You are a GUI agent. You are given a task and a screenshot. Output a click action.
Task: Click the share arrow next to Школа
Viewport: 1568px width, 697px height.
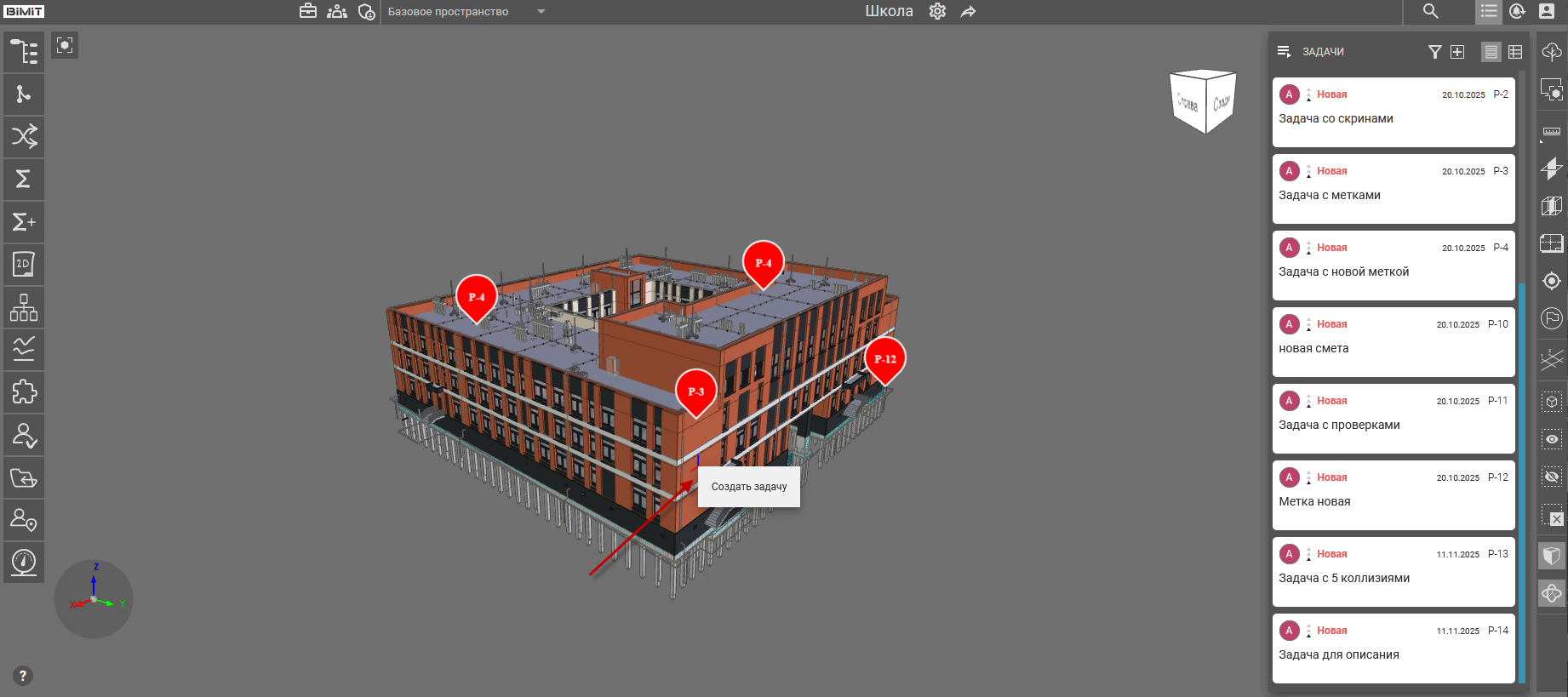[x=968, y=12]
